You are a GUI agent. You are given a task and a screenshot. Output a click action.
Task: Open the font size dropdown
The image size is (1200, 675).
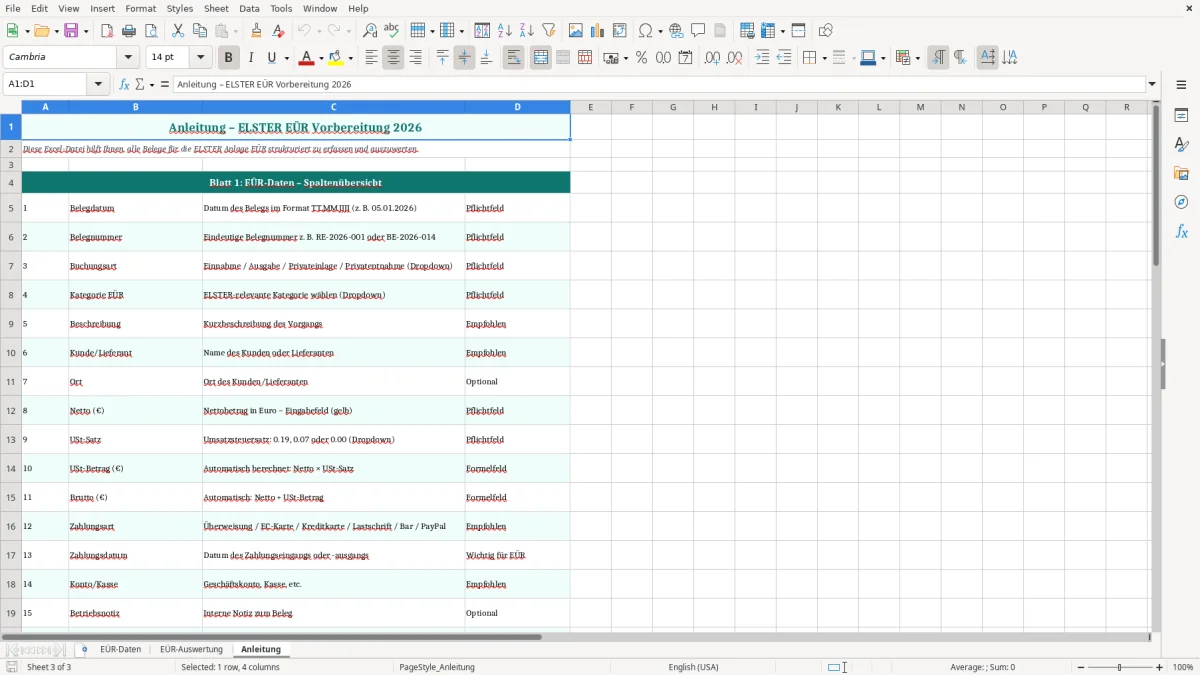coord(200,58)
